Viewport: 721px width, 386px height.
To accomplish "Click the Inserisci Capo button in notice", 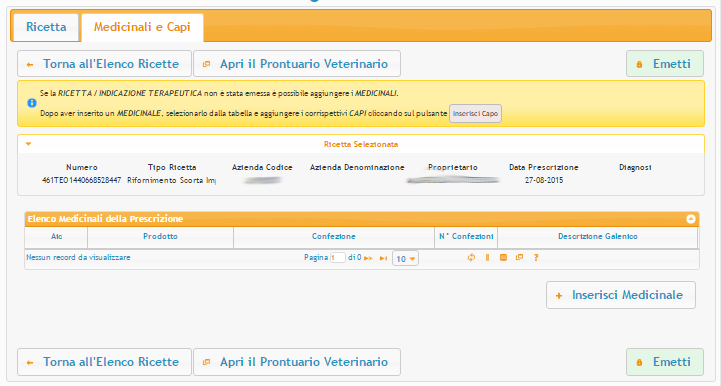I will [x=475, y=114].
